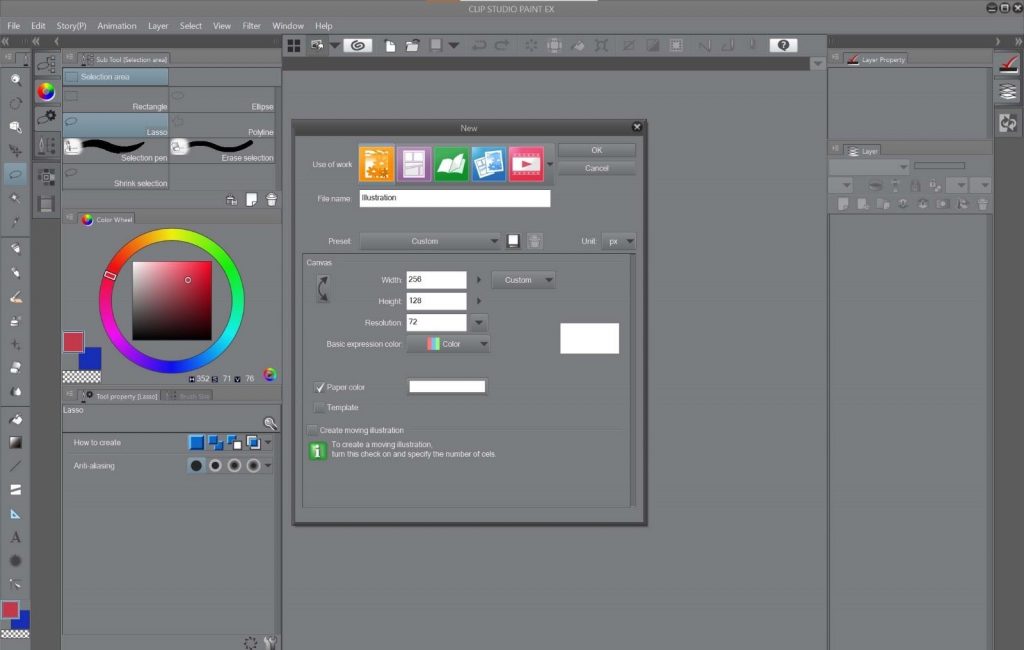Click the primary red color swatch
The height and width of the screenshot is (650, 1024).
point(74,343)
